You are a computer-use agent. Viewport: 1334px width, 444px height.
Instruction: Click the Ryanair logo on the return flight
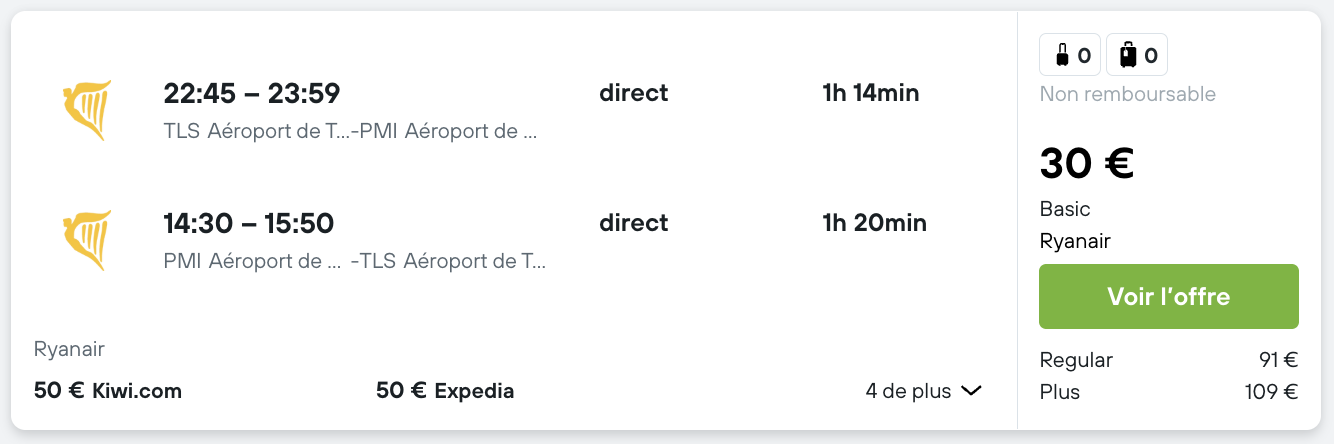coord(87,240)
